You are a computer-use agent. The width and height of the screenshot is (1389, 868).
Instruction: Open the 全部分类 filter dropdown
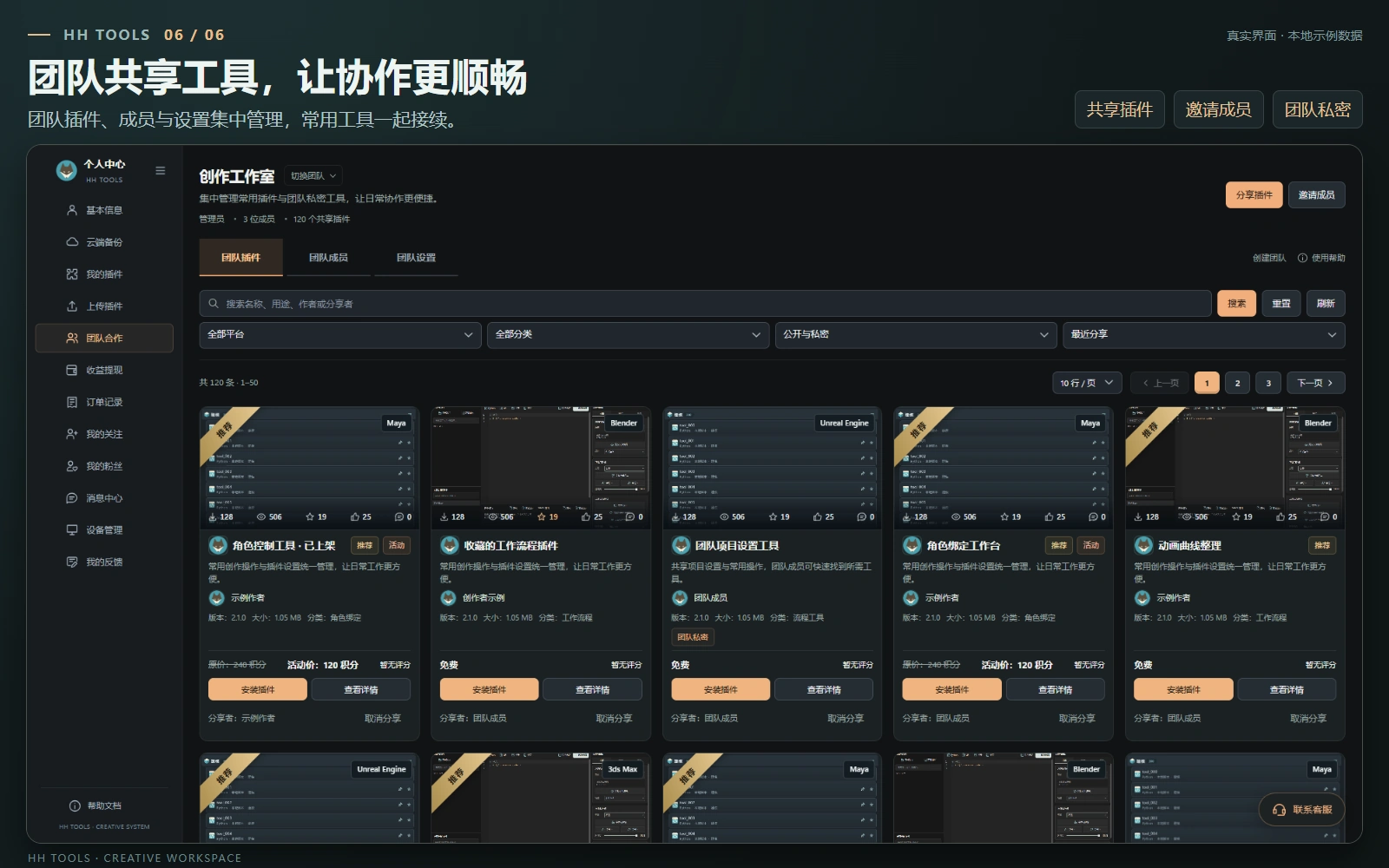click(629, 335)
